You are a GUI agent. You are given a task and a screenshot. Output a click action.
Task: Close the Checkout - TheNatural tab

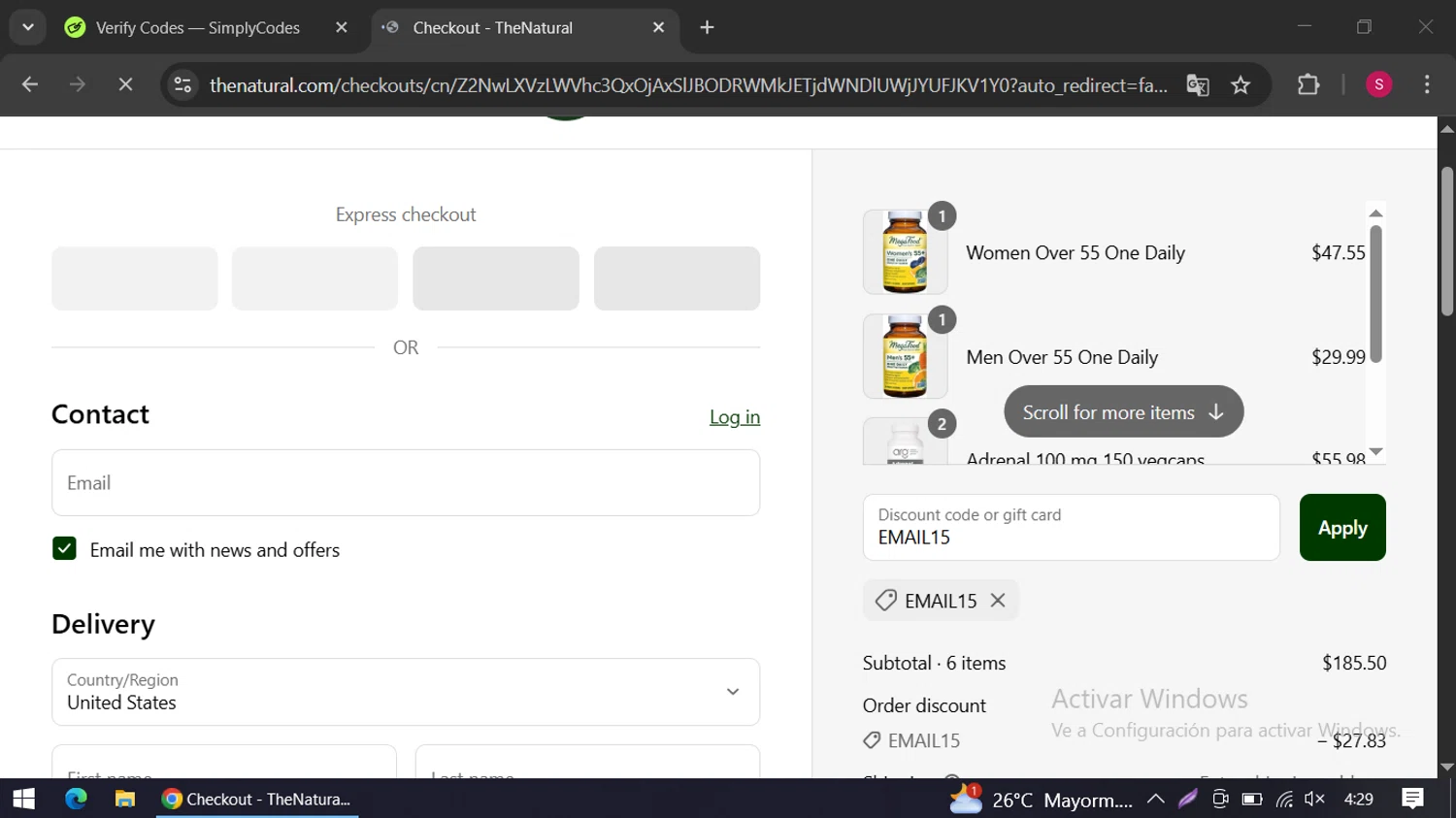[x=659, y=28]
